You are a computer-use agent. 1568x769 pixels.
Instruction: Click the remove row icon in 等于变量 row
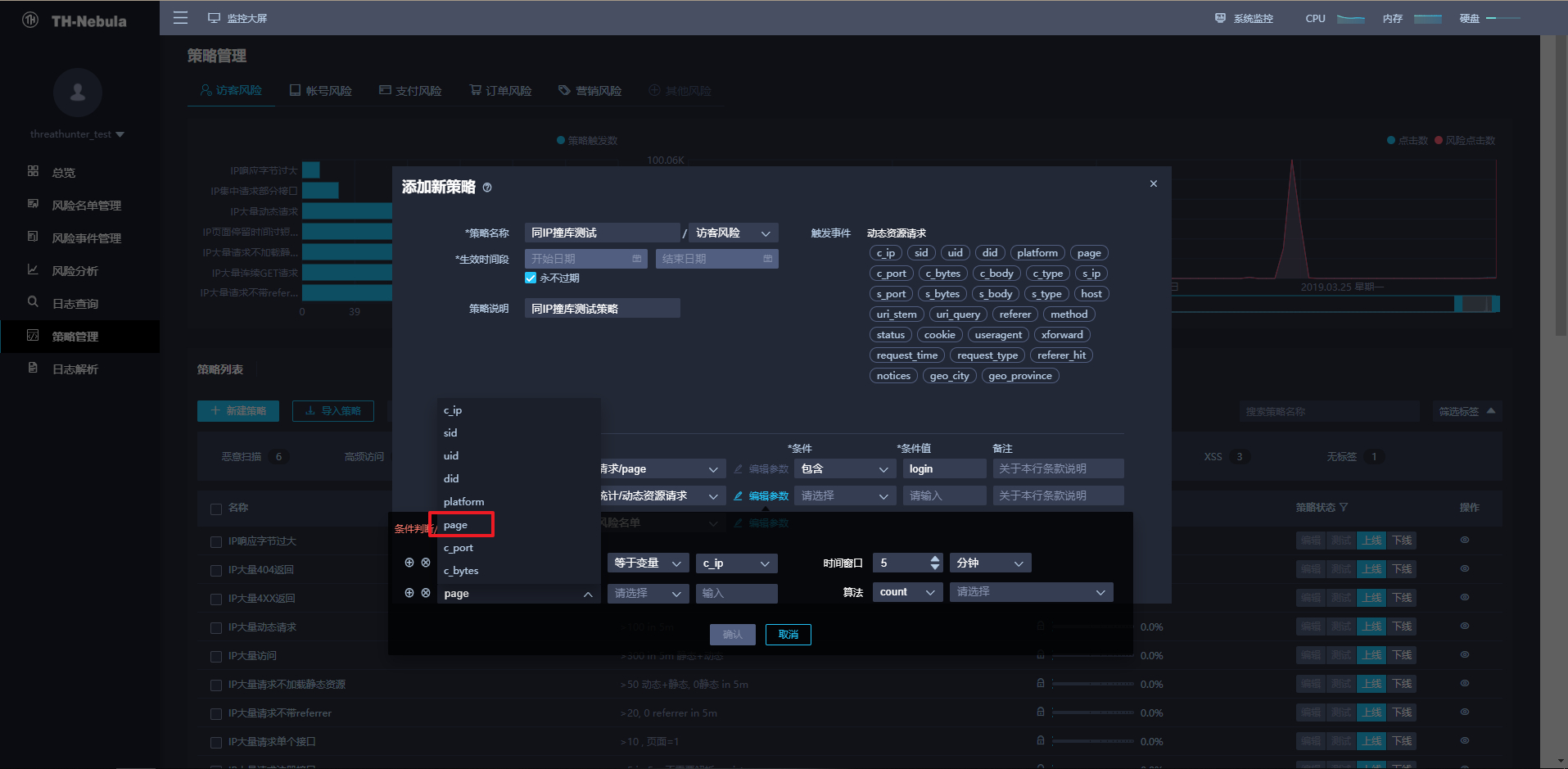(x=426, y=563)
